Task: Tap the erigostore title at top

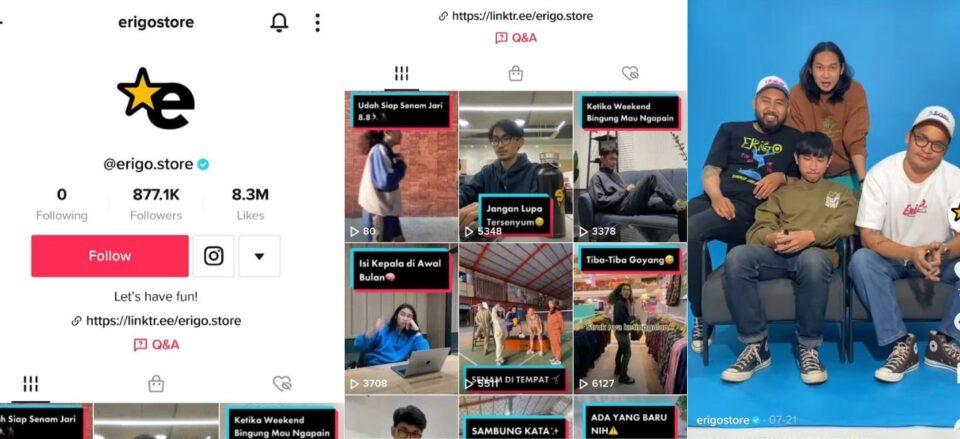Action: (x=156, y=23)
